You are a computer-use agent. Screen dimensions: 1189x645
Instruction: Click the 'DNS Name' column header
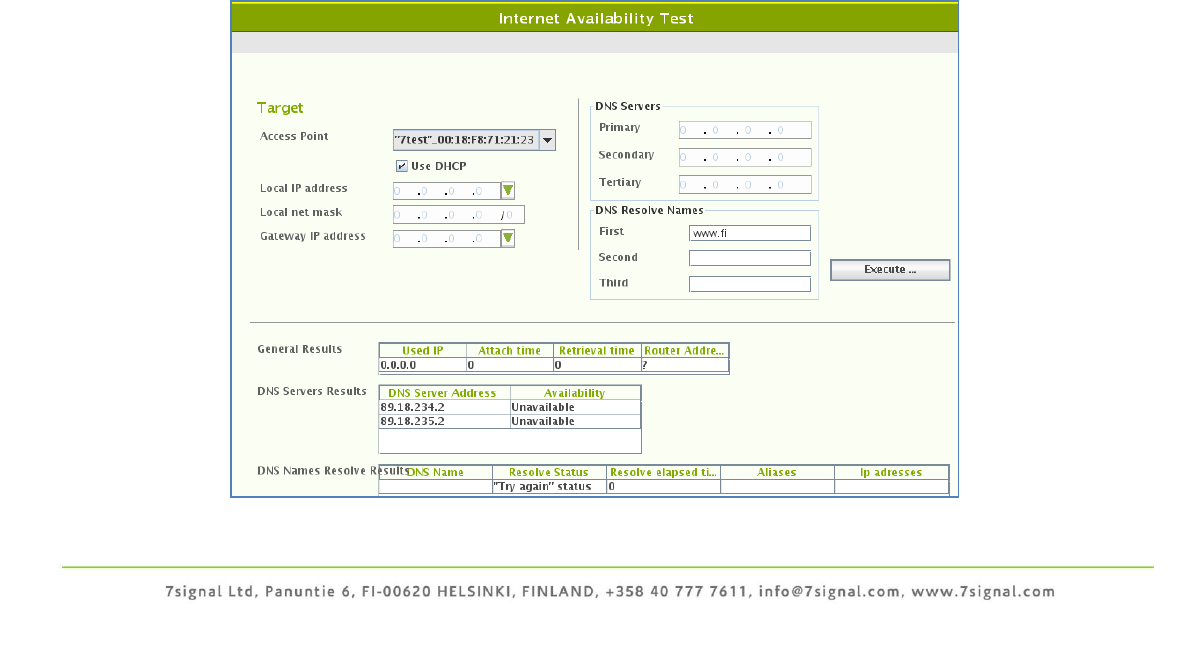coord(435,472)
